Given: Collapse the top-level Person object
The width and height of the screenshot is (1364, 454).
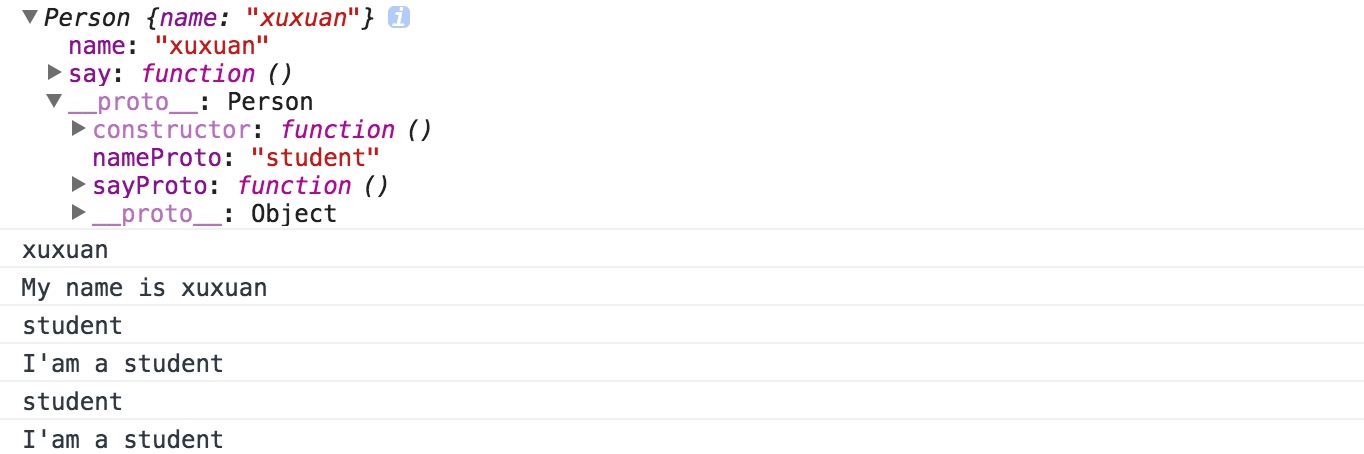Looking at the screenshot, I should (x=30, y=18).
